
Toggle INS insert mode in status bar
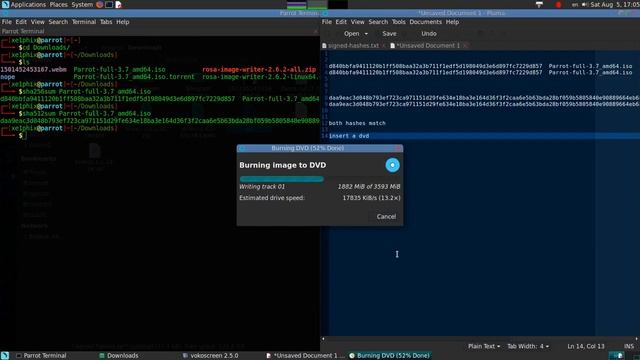coord(629,346)
